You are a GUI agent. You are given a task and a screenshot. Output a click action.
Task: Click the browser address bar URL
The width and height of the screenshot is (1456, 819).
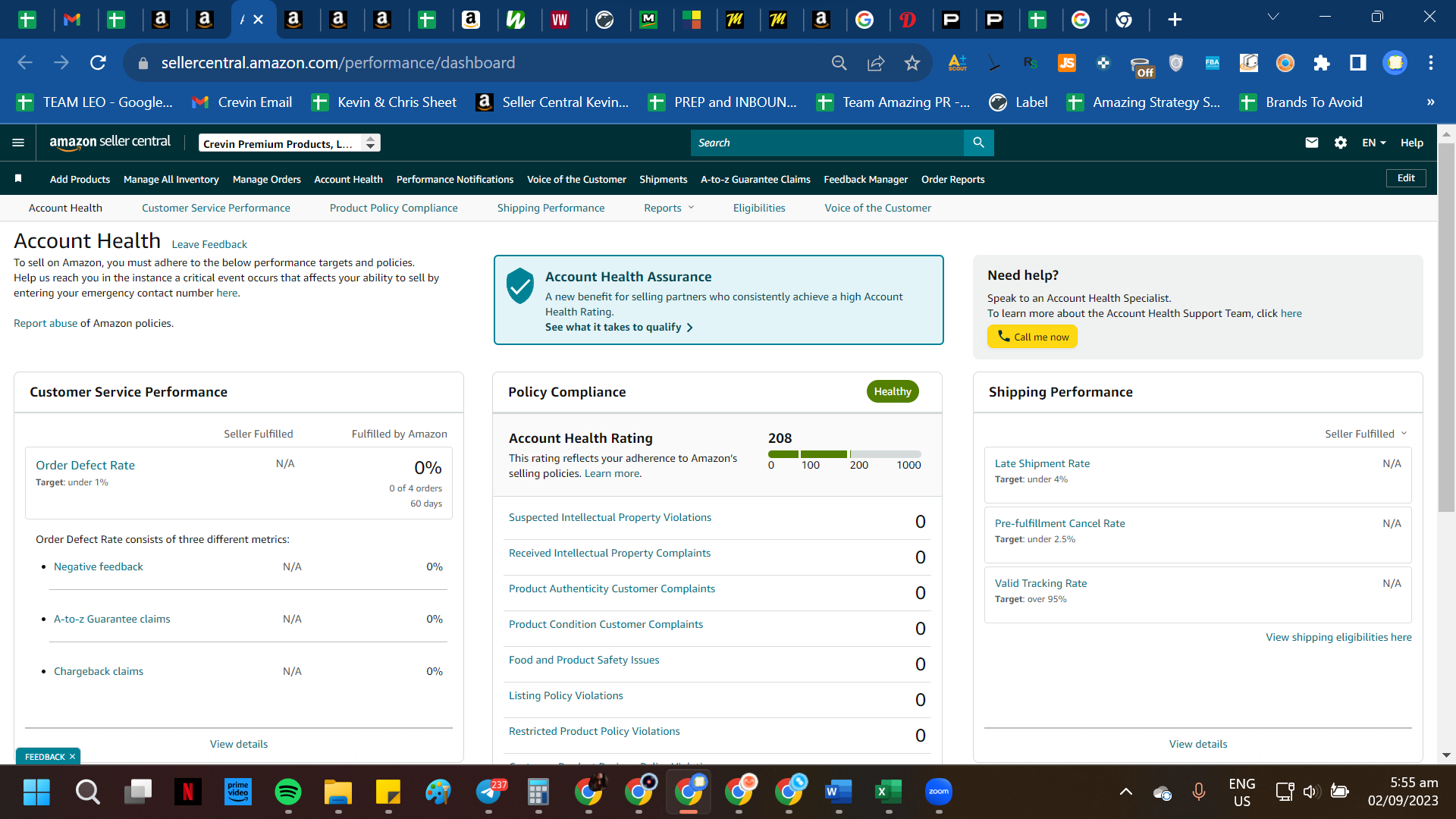(338, 63)
